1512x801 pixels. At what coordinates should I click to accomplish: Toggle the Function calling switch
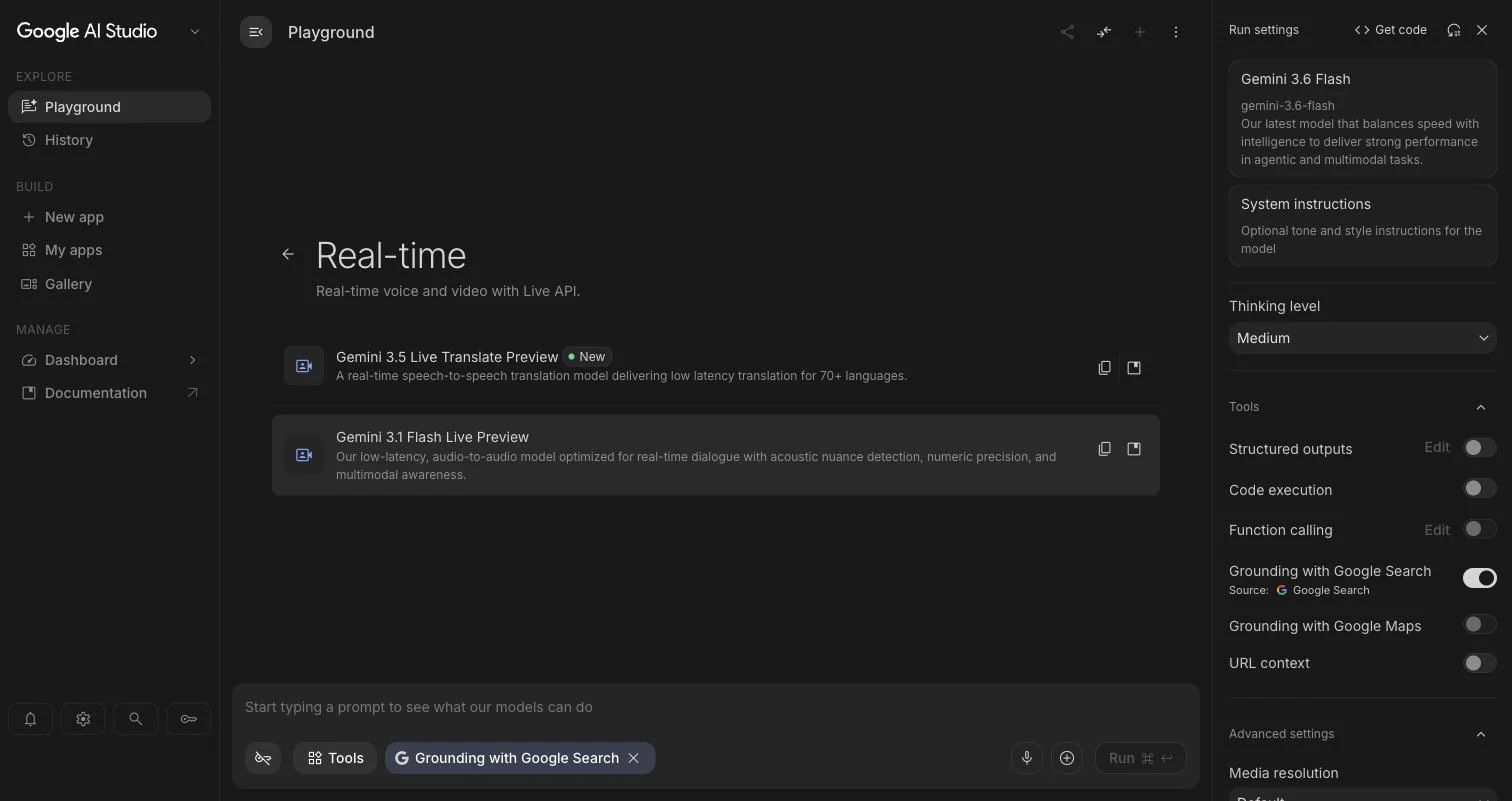point(1479,529)
